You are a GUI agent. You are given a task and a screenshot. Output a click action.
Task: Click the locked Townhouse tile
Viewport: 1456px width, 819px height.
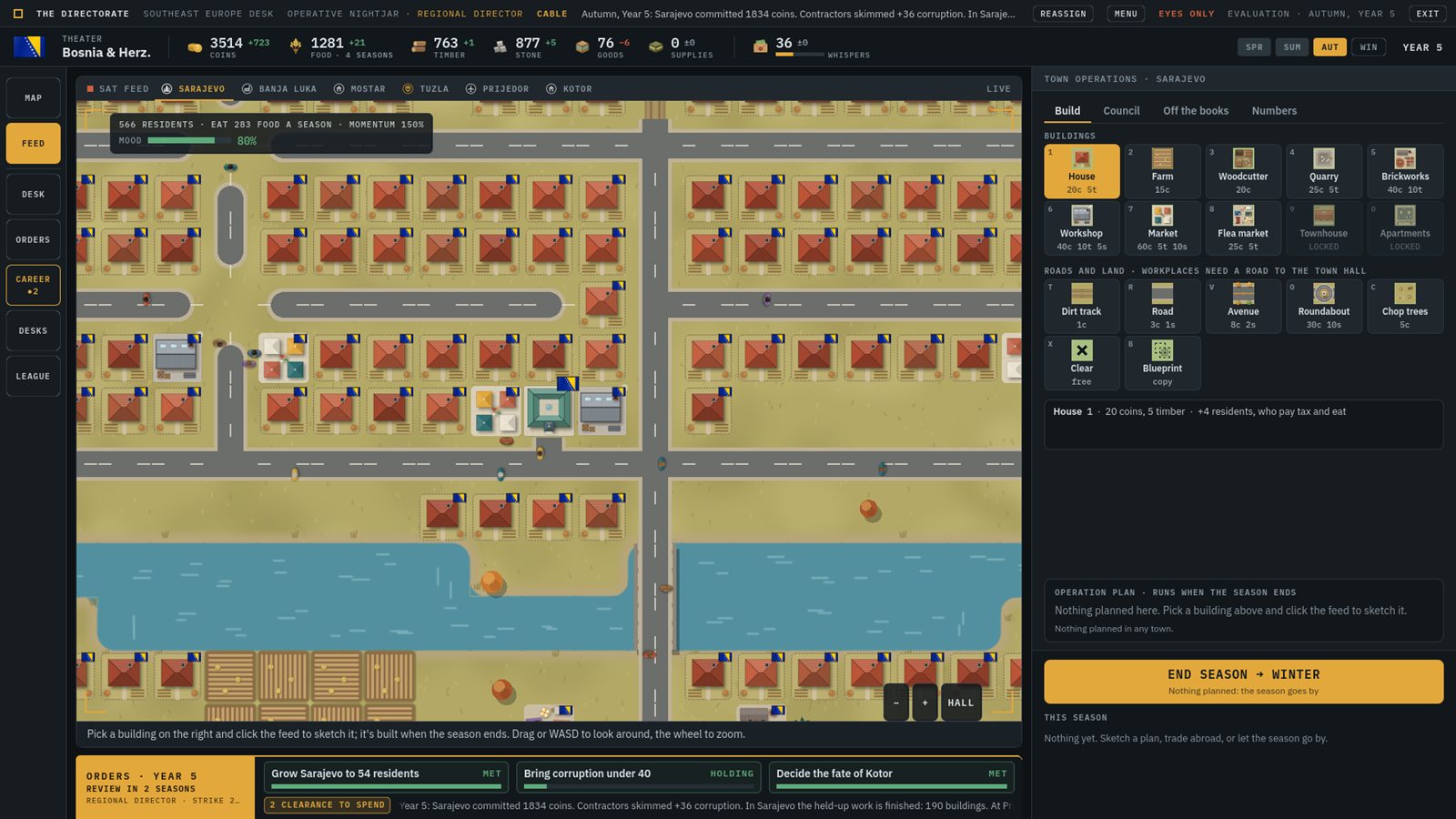(x=1323, y=227)
